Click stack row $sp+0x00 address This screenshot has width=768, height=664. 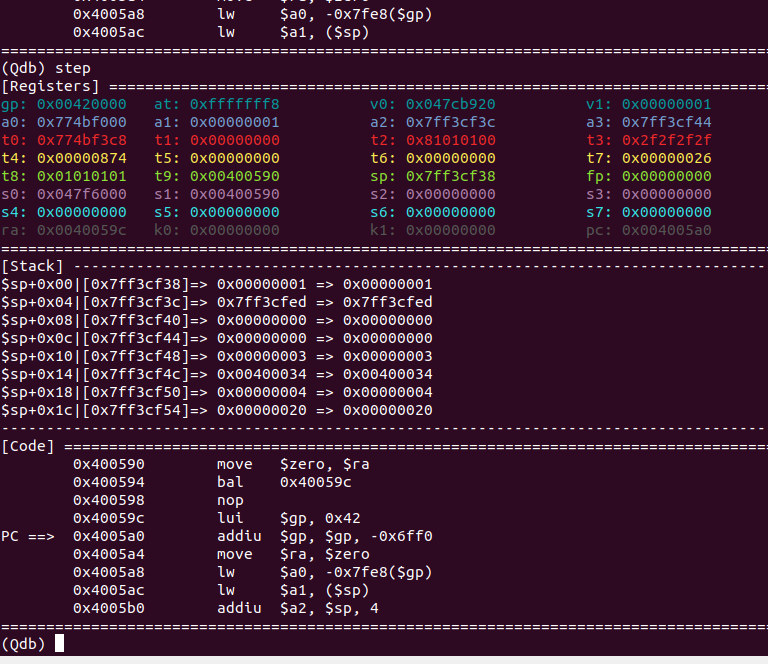[136, 285]
